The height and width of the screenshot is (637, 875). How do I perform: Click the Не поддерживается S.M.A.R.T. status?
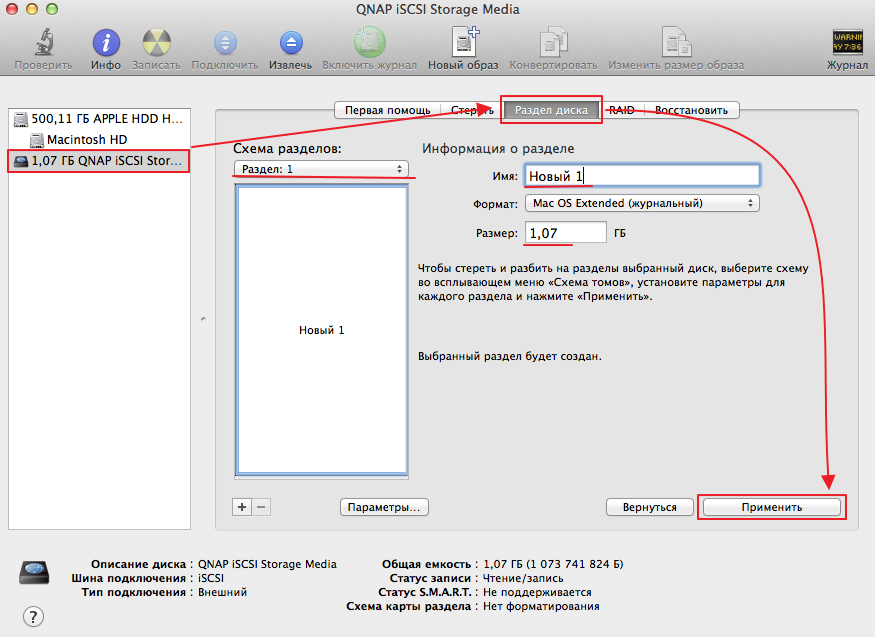point(537,592)
